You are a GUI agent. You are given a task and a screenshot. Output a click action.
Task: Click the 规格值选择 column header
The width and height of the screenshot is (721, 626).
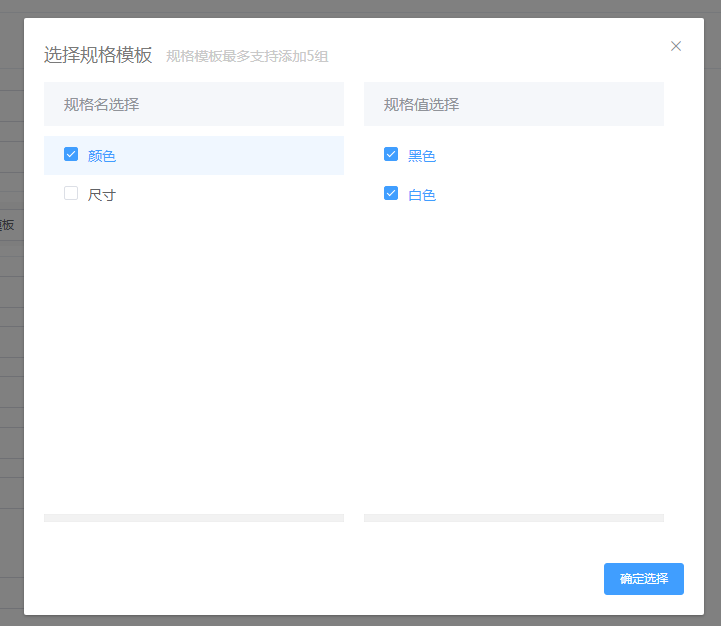pos(514,104)
